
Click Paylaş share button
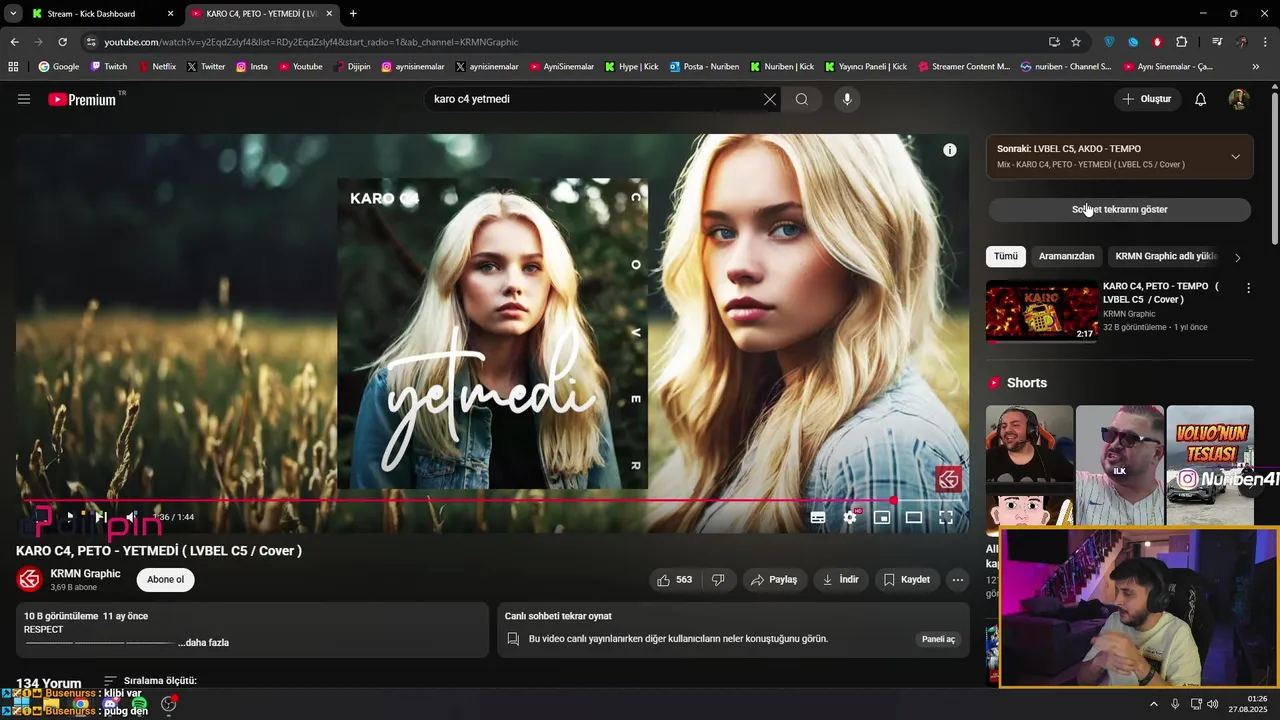click(x=774, y=580)
